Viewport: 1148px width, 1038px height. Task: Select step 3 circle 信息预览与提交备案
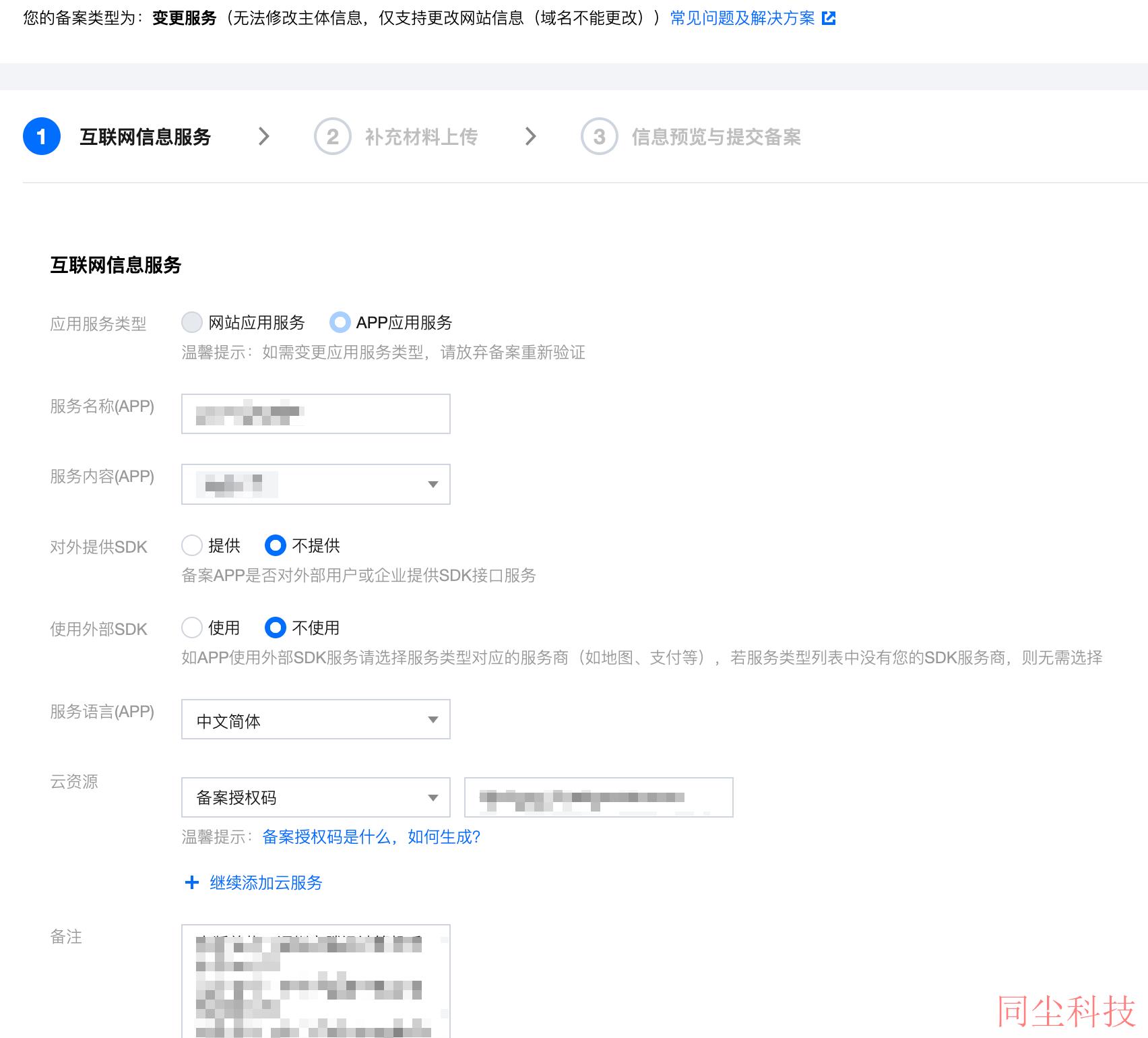(x=600, y=136)
